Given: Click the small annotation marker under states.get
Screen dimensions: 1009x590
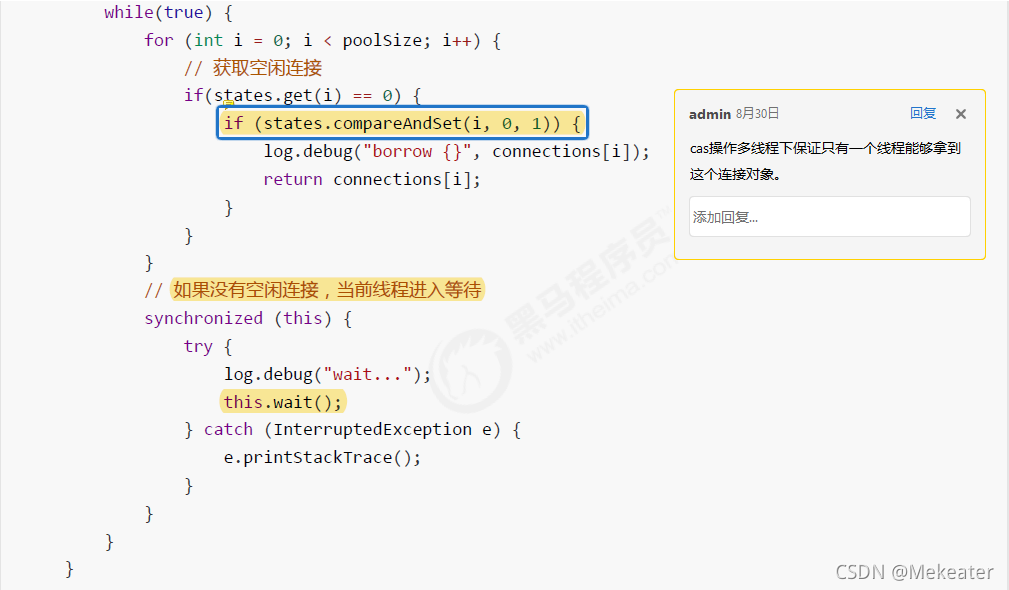Looking at the screenshot, I should click(x=228, y=103).
